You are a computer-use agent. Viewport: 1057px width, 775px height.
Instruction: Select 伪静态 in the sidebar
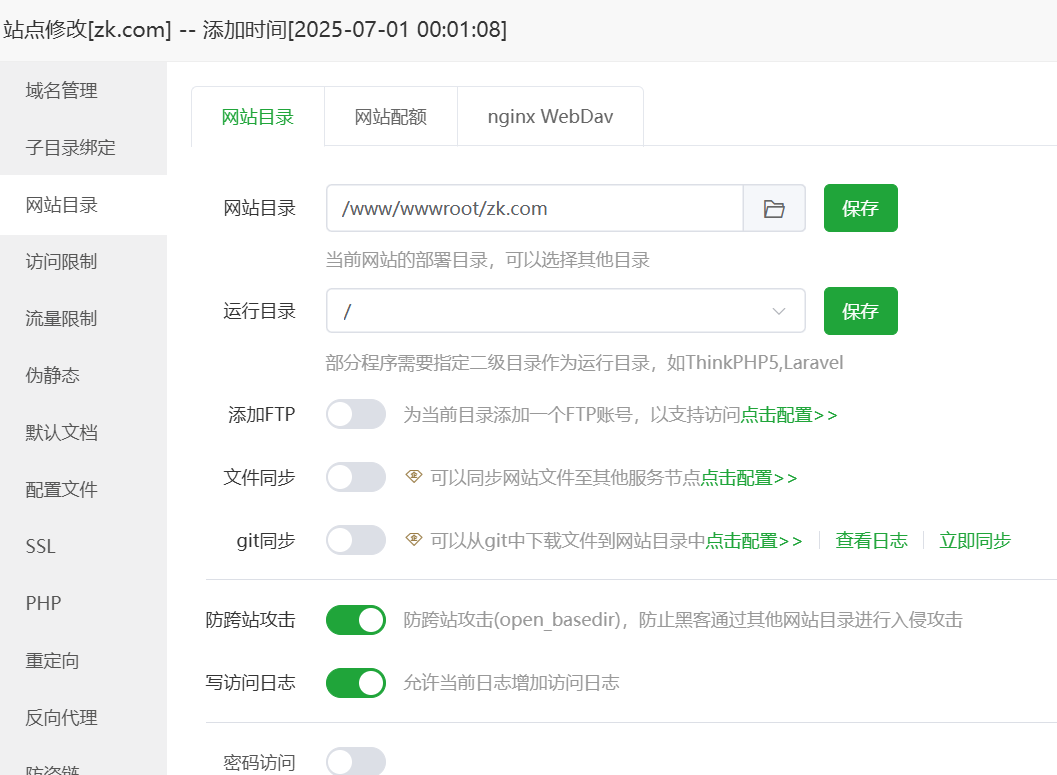coord(52,375)
